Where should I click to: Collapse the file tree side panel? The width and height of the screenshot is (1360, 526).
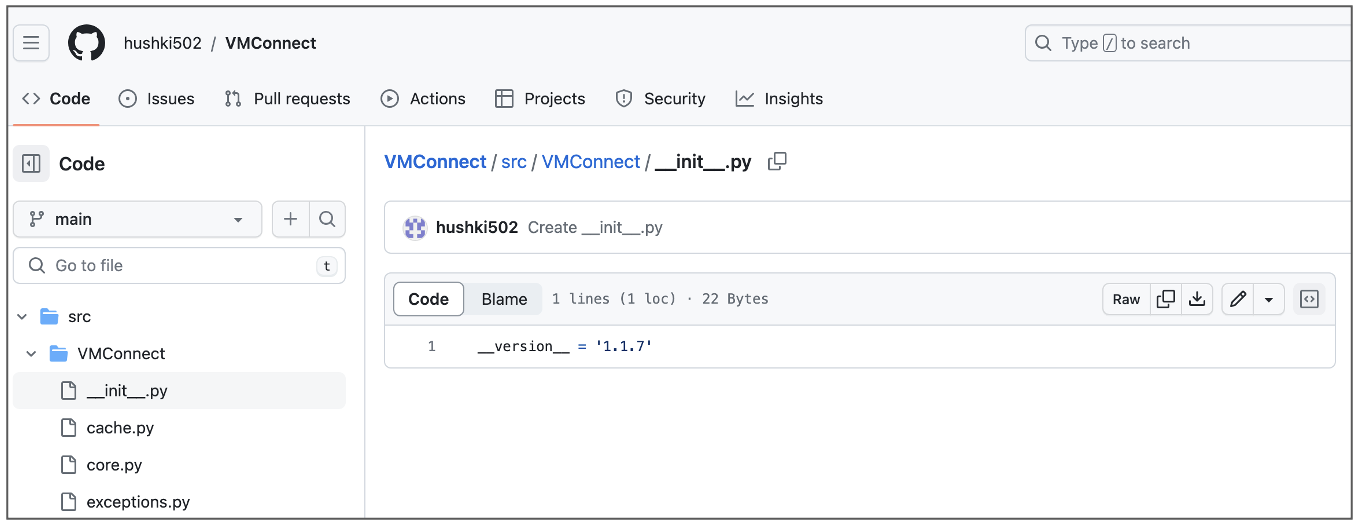(31, 163)
